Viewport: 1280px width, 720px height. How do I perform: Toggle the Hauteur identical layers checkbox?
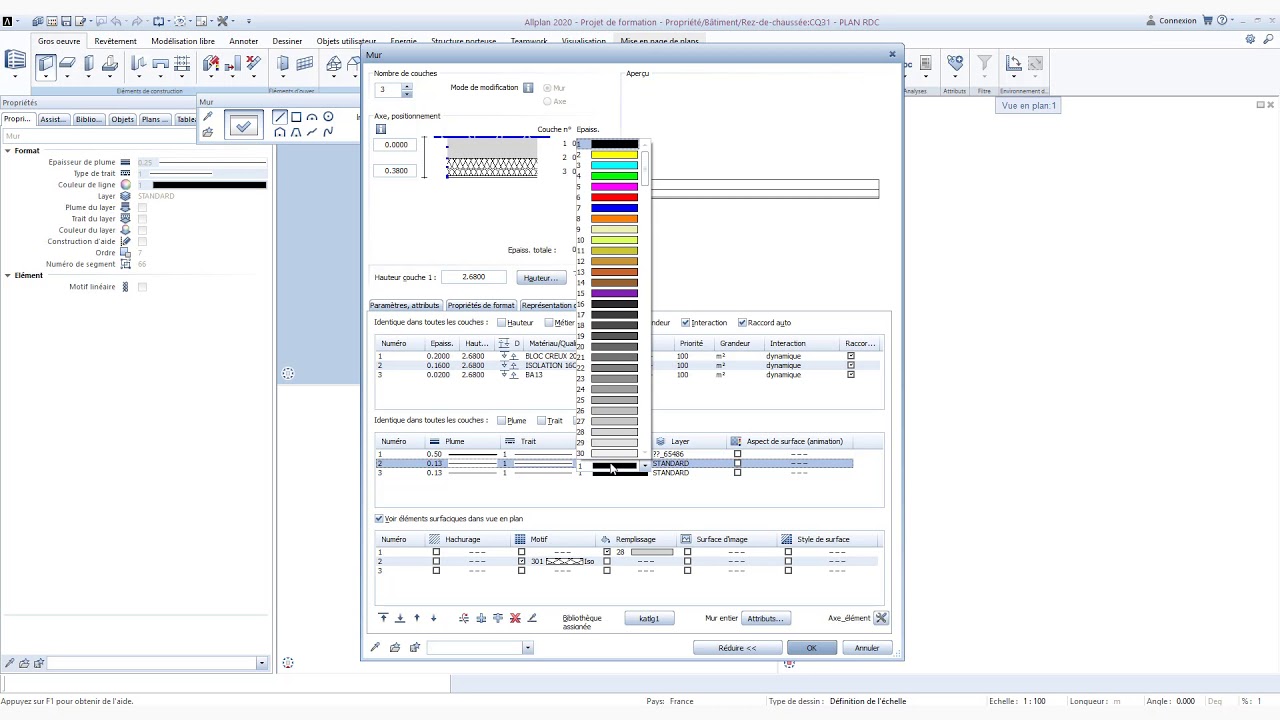(x=502, y=323)
